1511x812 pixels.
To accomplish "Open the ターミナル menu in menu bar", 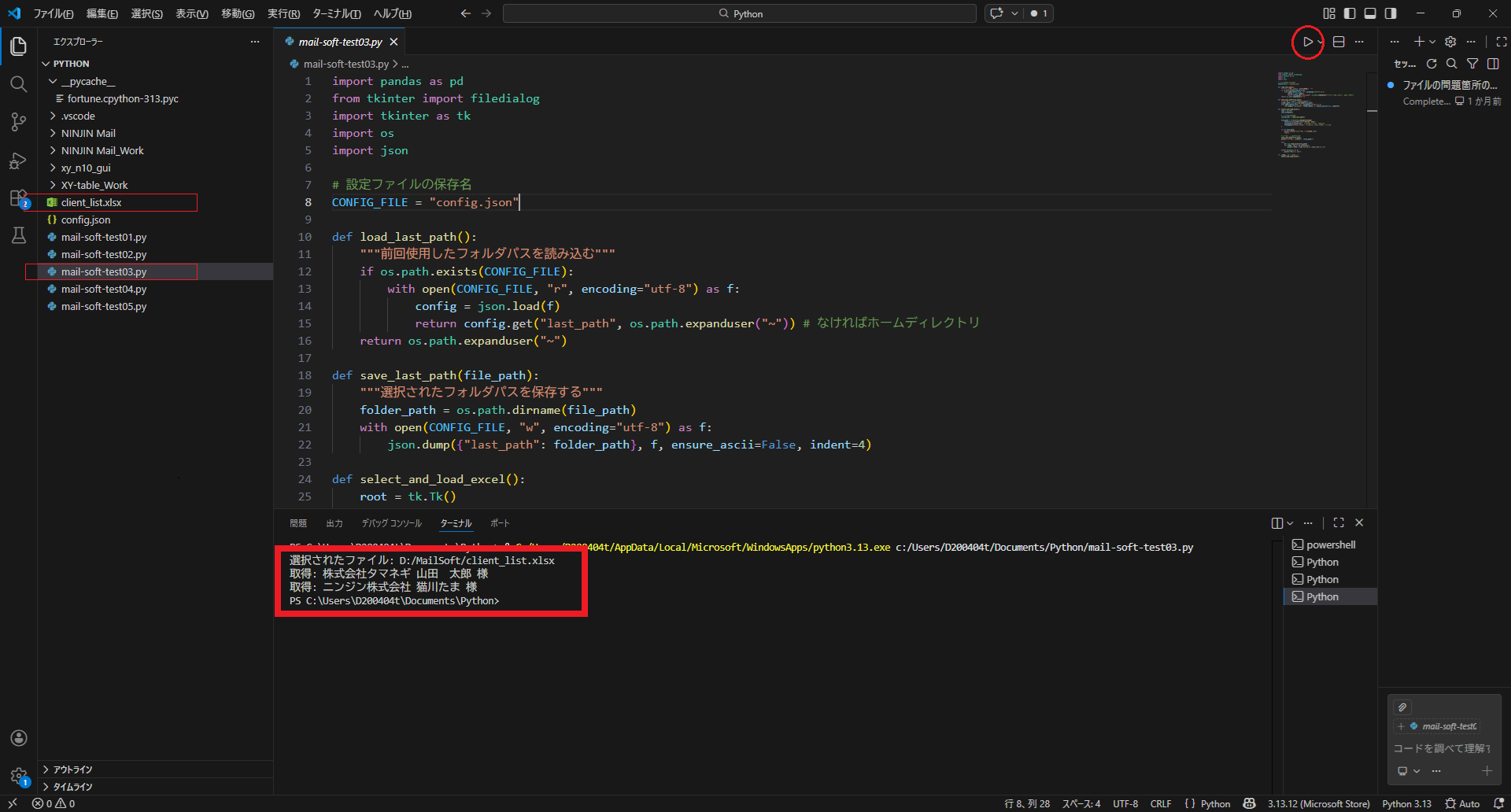I will 336,13.
